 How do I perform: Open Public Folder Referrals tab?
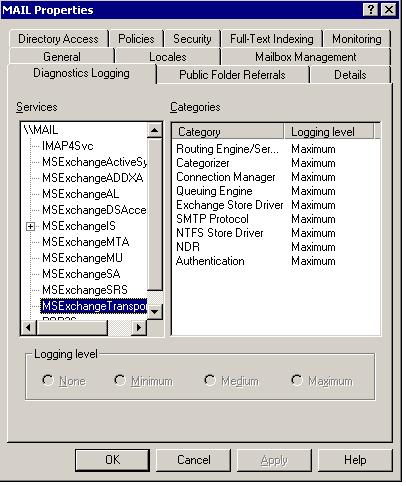(232, 75)
